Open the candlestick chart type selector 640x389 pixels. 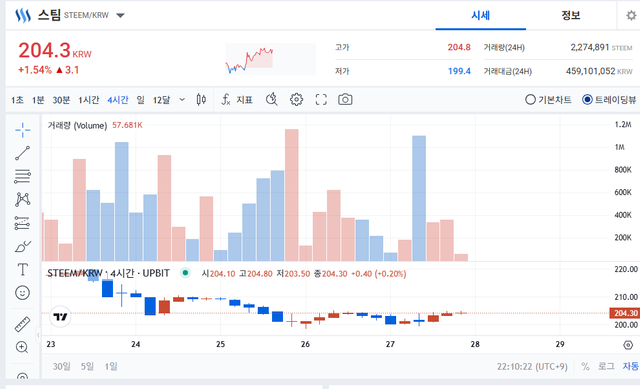201,100
